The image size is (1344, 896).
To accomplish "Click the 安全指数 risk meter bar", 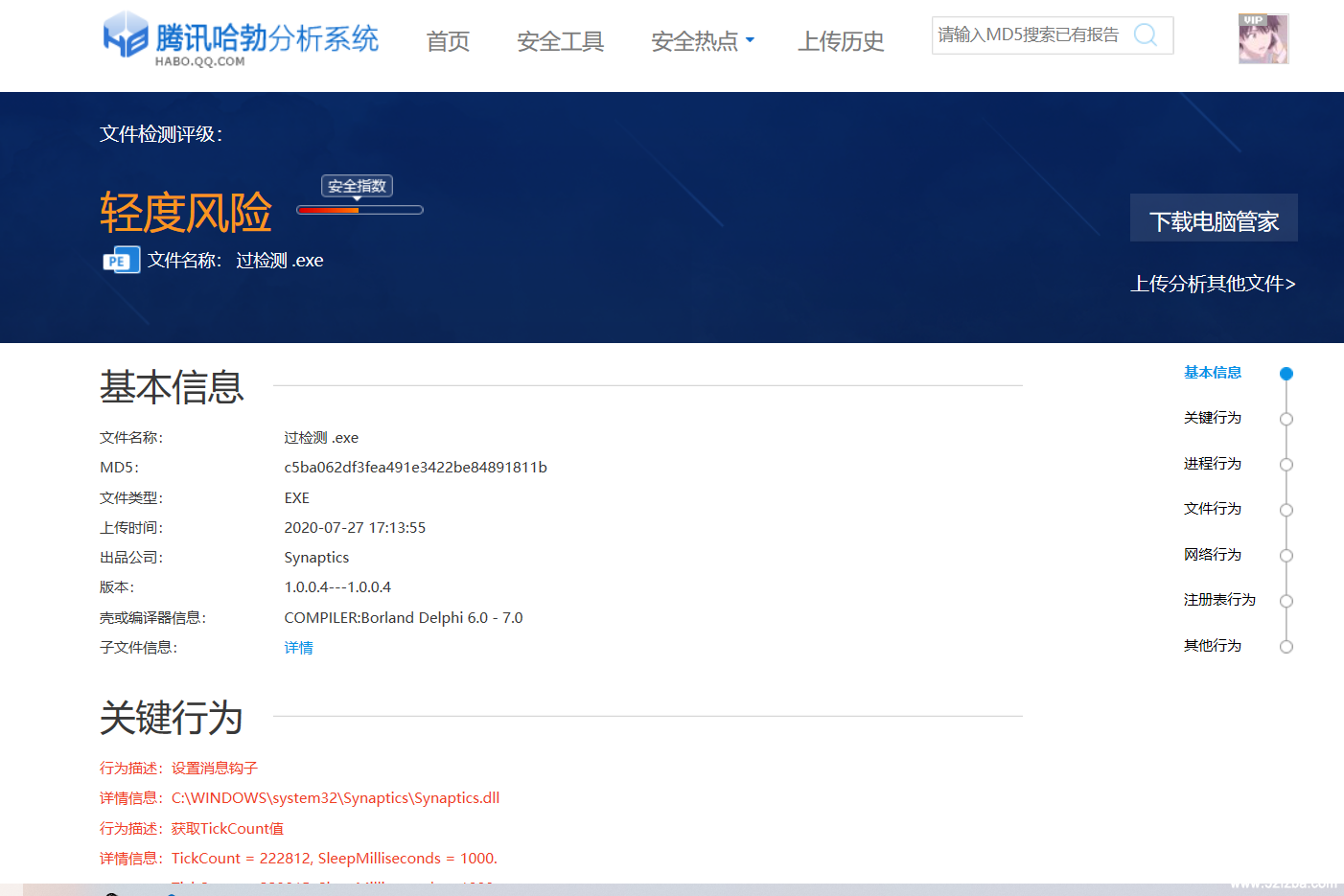I will (x=359, y=210).
